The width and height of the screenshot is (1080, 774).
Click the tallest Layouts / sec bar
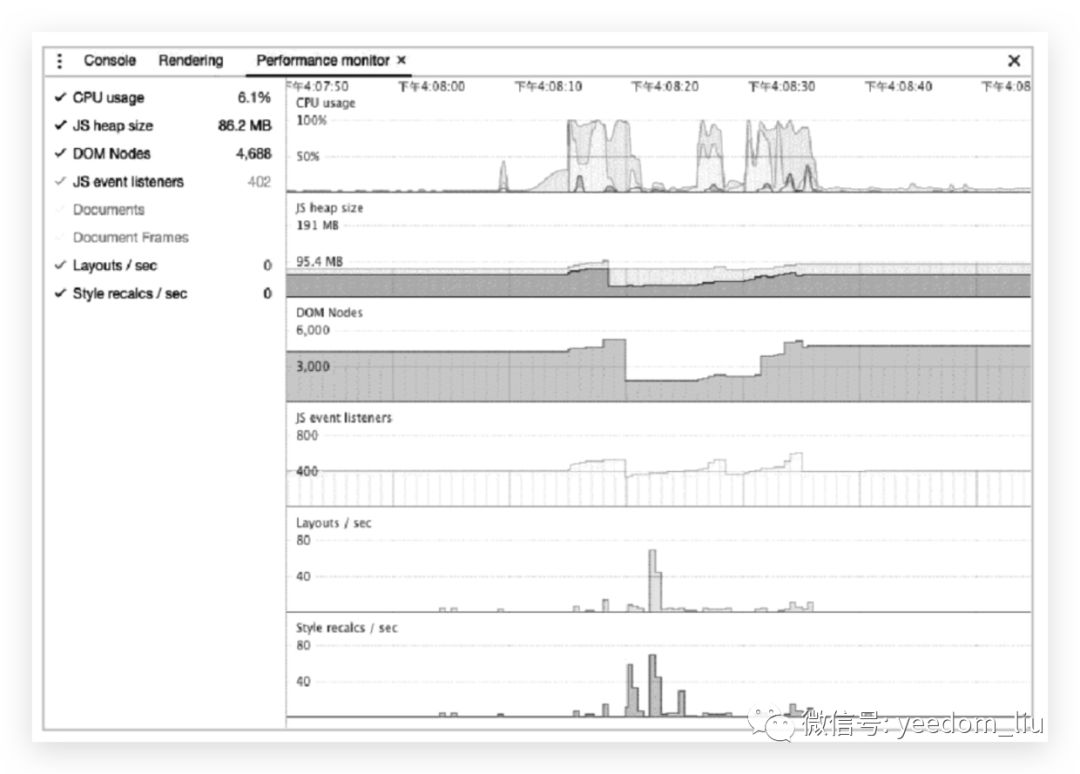point(653,580)
